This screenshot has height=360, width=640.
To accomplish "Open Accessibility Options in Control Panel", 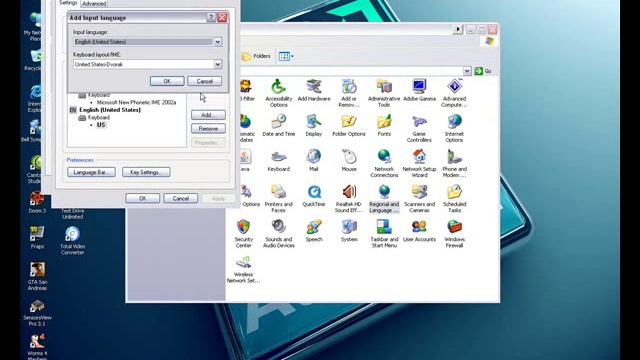I will (278, 93).
